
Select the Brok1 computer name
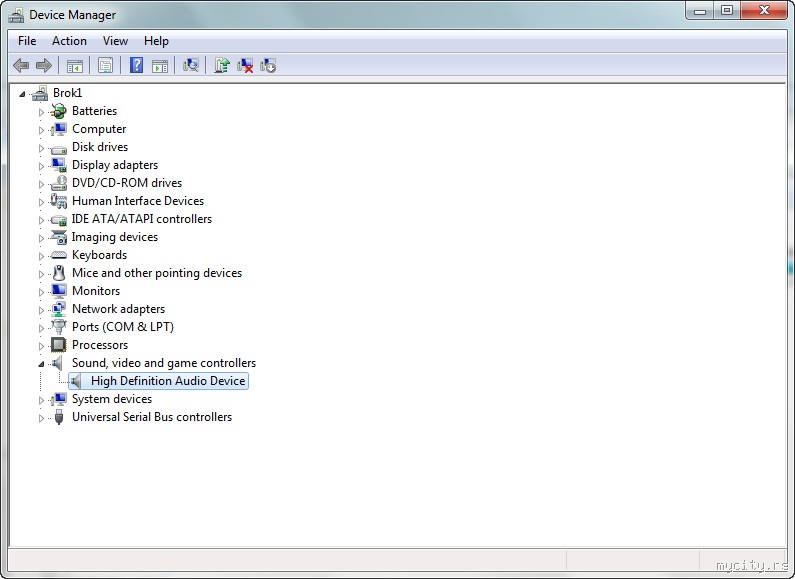[67, 93]
